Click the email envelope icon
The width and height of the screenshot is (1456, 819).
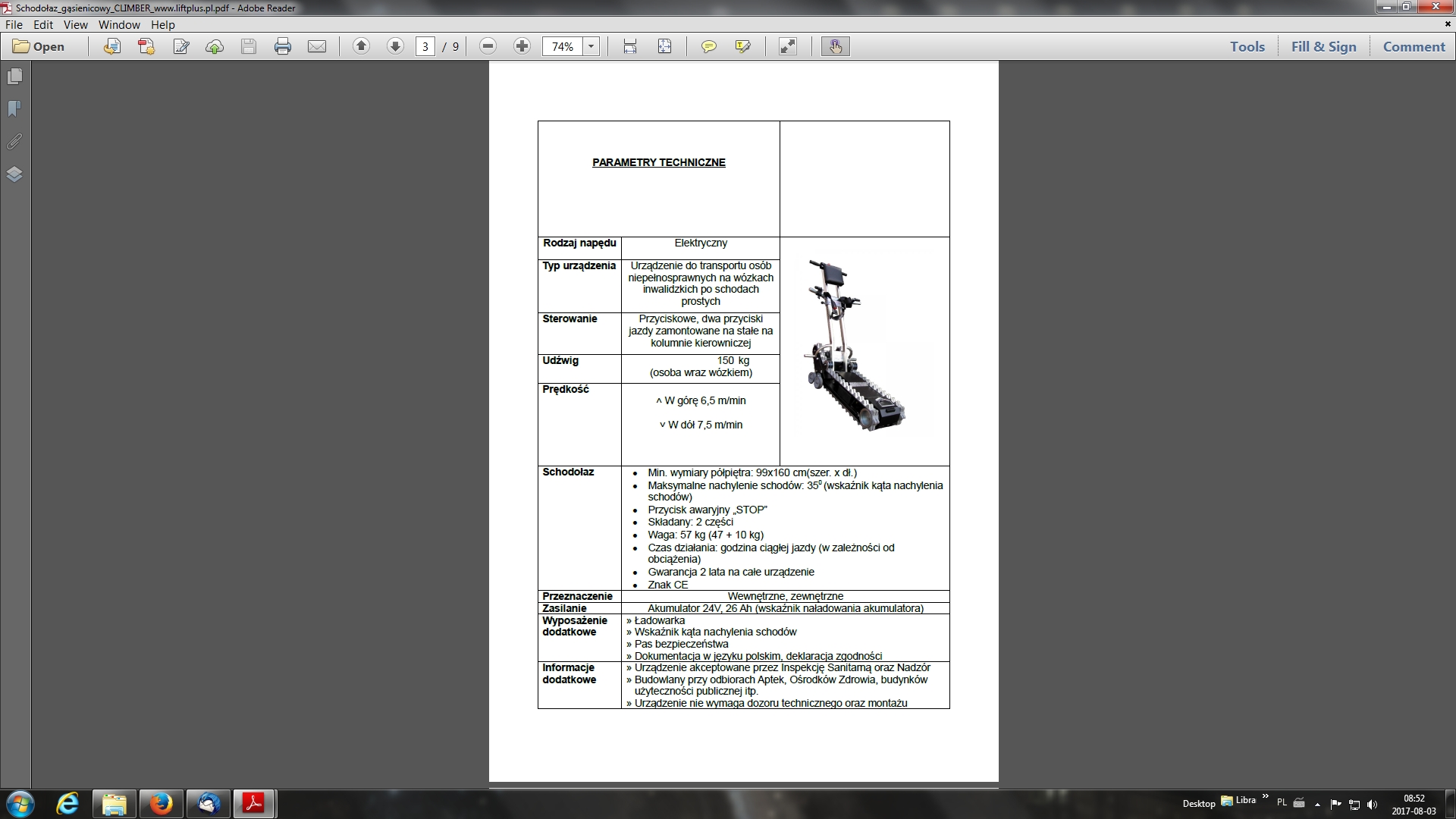point(317,46)
